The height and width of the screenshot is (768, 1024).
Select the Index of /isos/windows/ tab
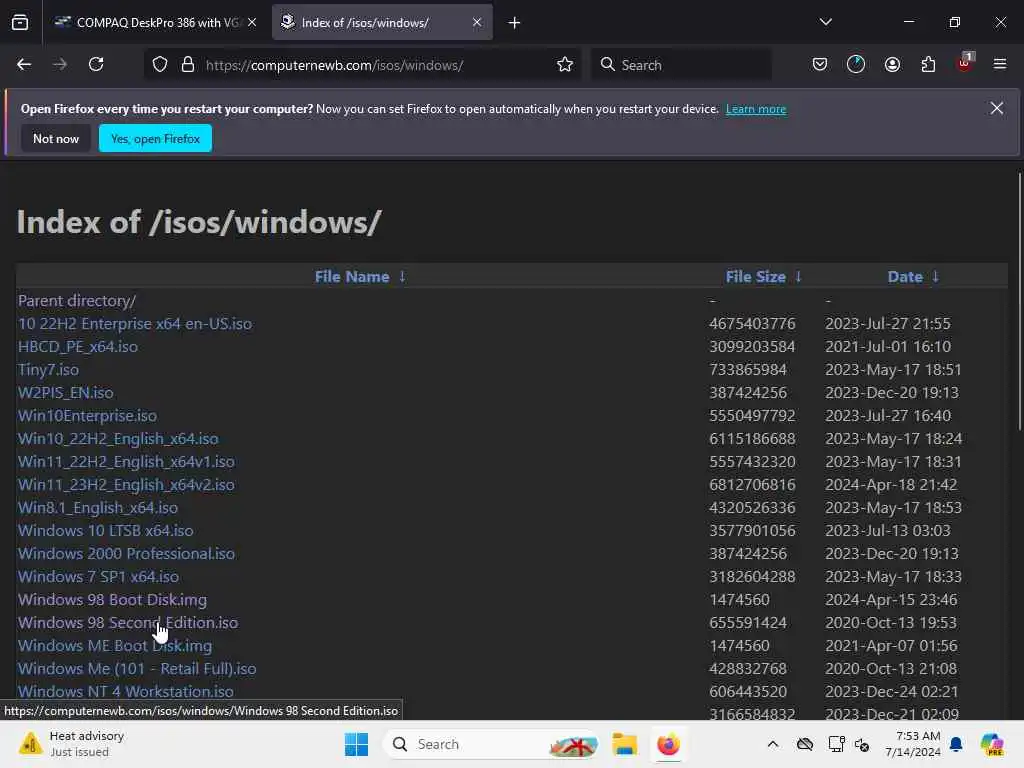(x=382, y=23)
